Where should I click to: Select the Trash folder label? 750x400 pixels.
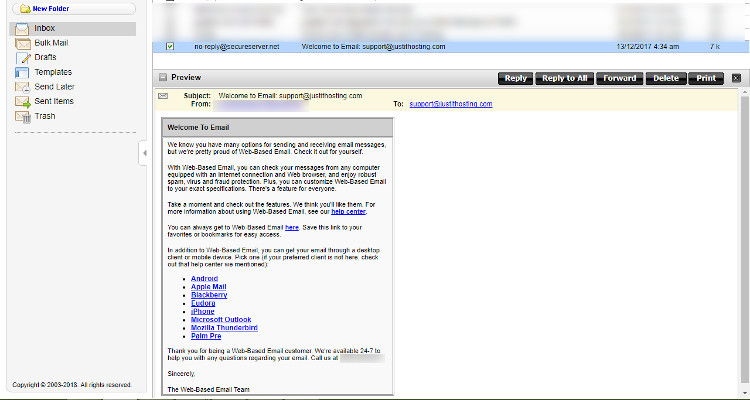[x=45, y=116]
